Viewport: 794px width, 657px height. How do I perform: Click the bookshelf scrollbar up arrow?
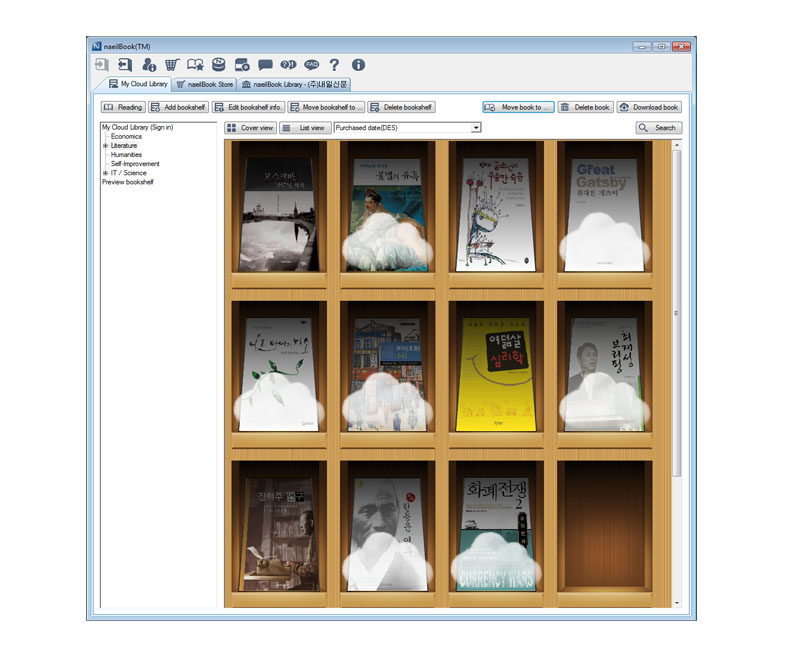pyautogui.click(x=677, y=145)
